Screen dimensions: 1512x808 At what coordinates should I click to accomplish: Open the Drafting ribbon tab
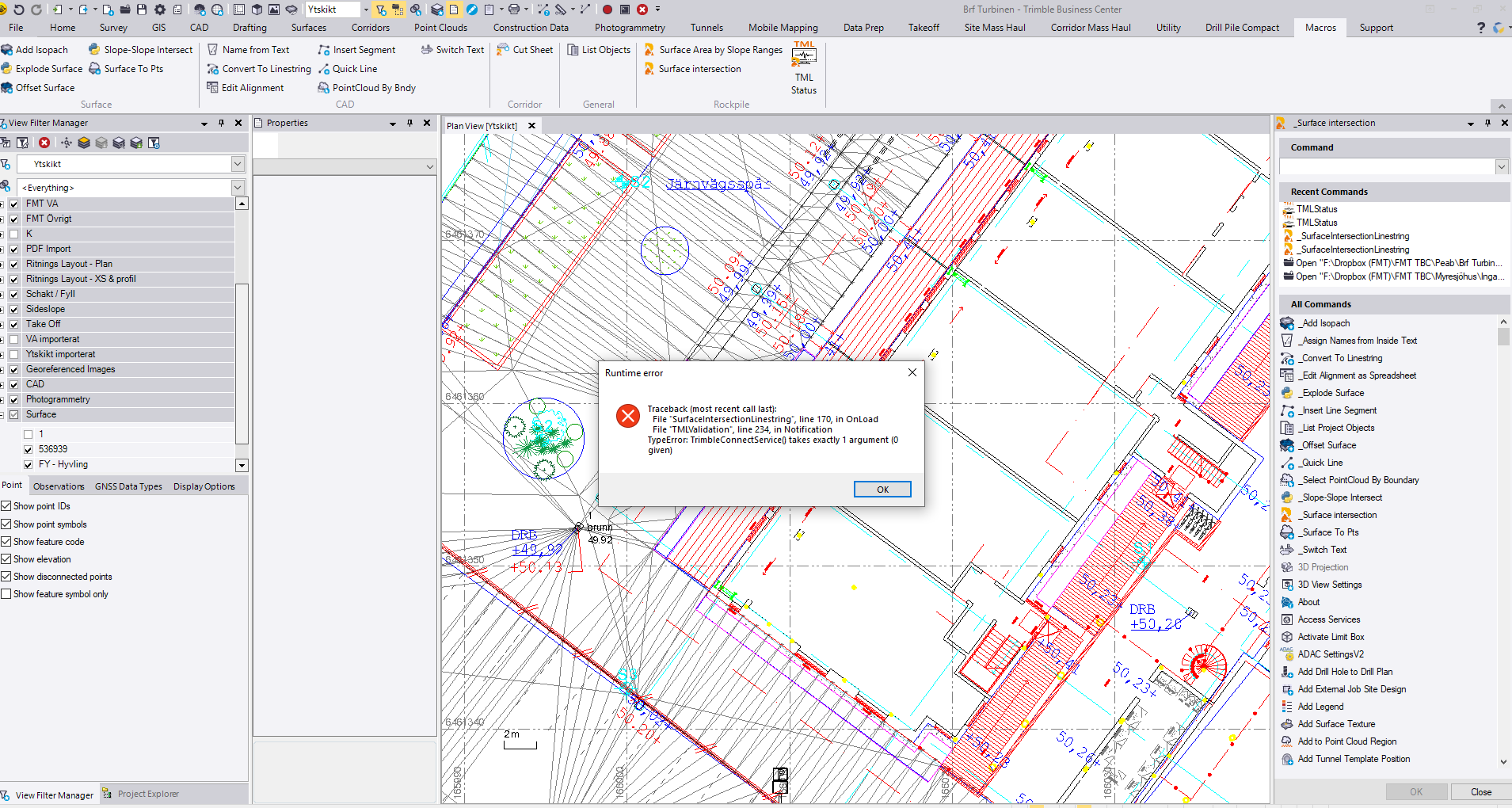tap(249, 27)
